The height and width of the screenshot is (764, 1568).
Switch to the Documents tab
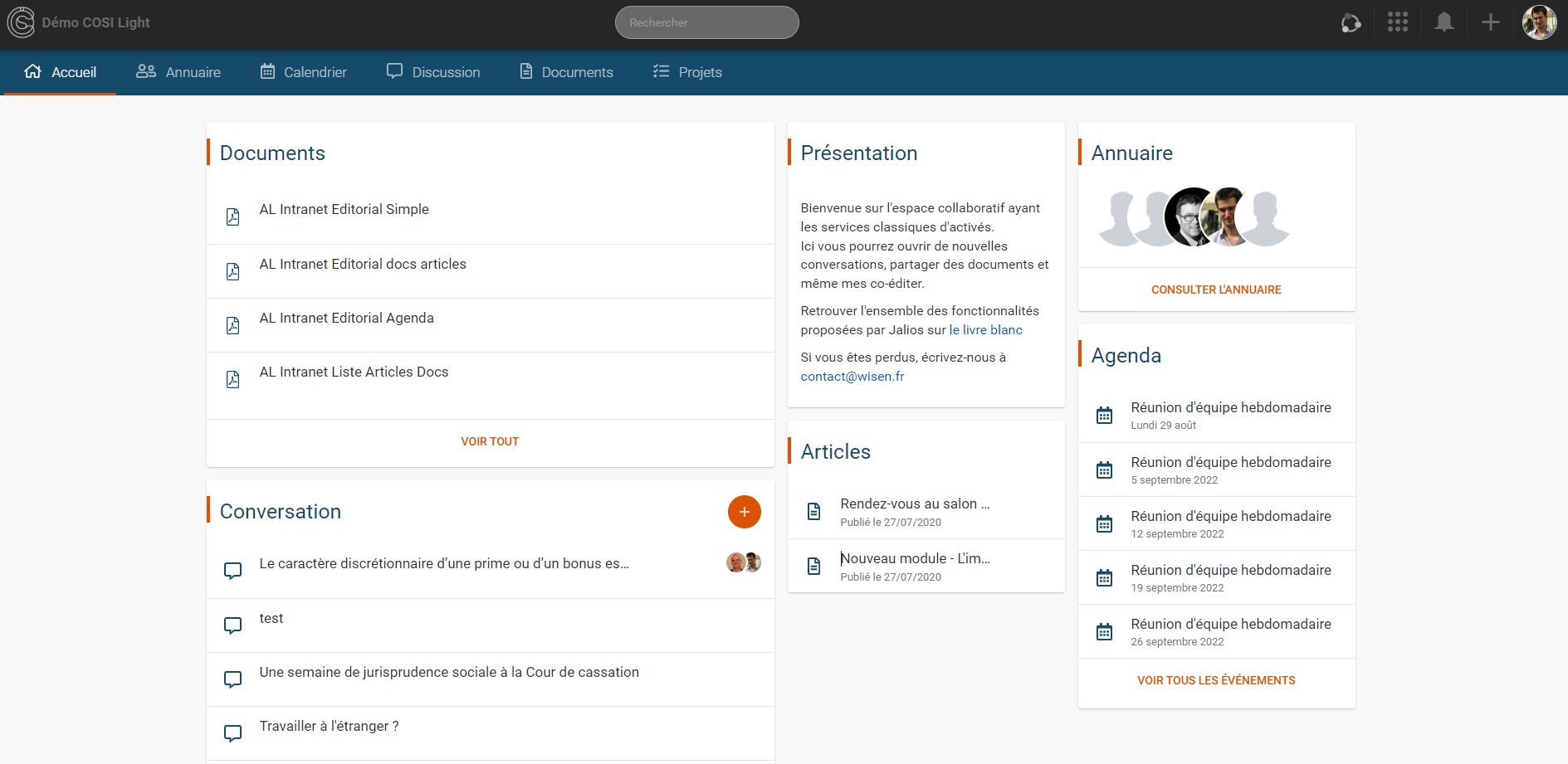(566, 72)
